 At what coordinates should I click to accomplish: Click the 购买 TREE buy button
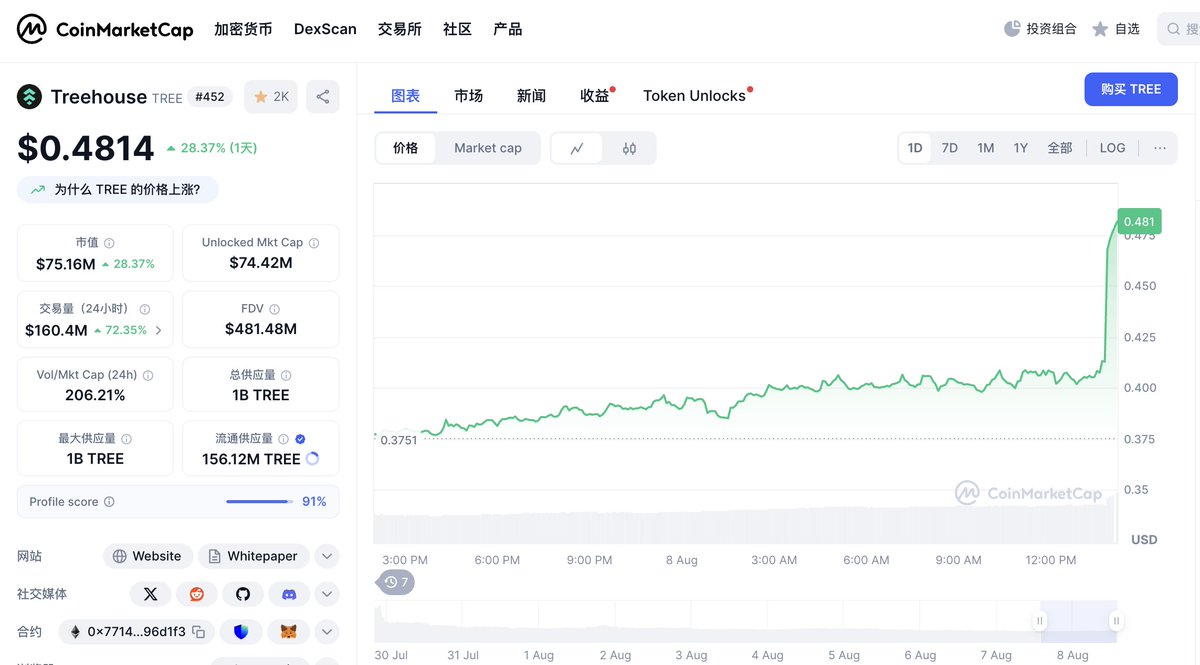point(1131,89)
